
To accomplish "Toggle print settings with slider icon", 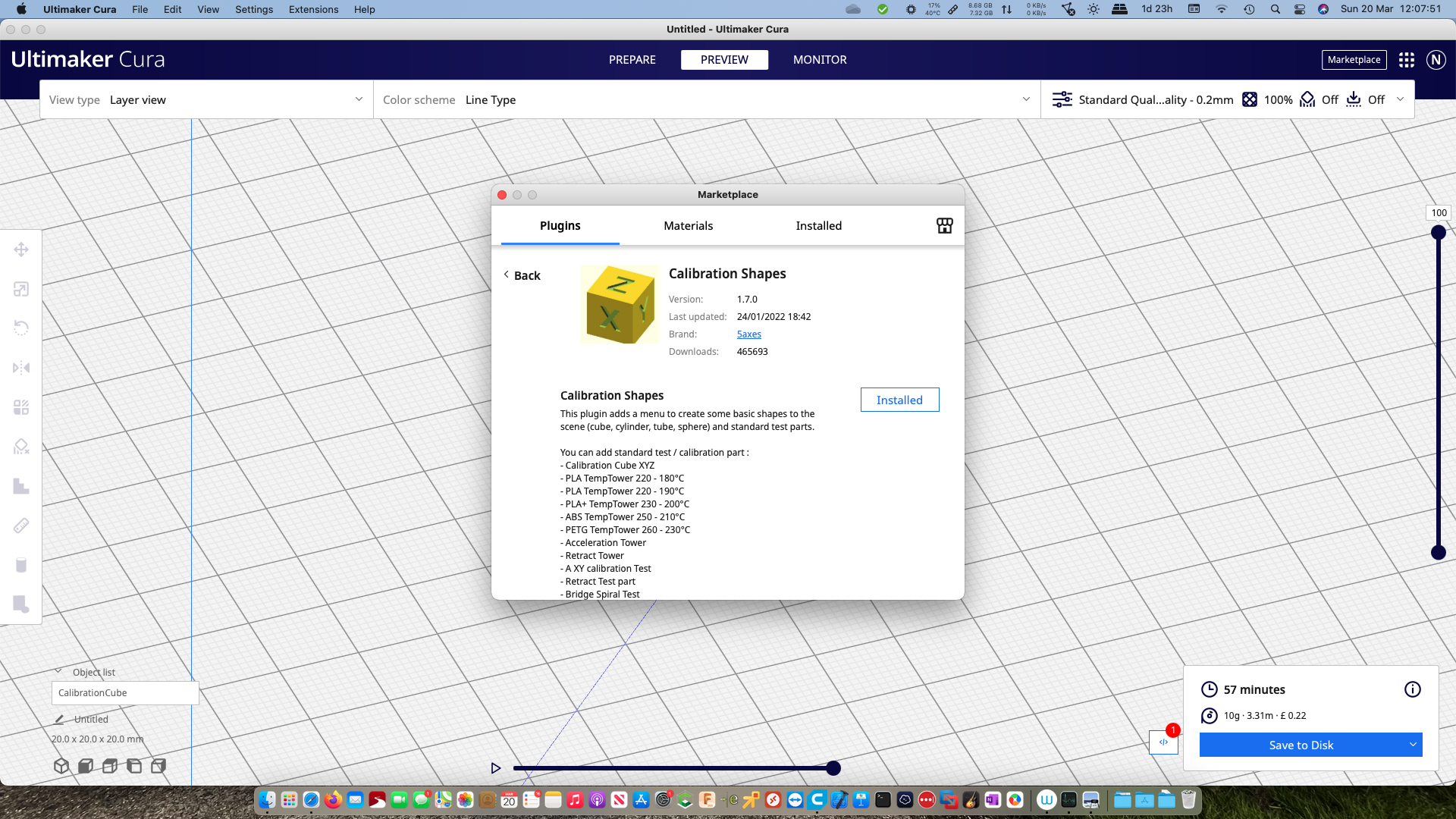I will (x=1062, y=99).
